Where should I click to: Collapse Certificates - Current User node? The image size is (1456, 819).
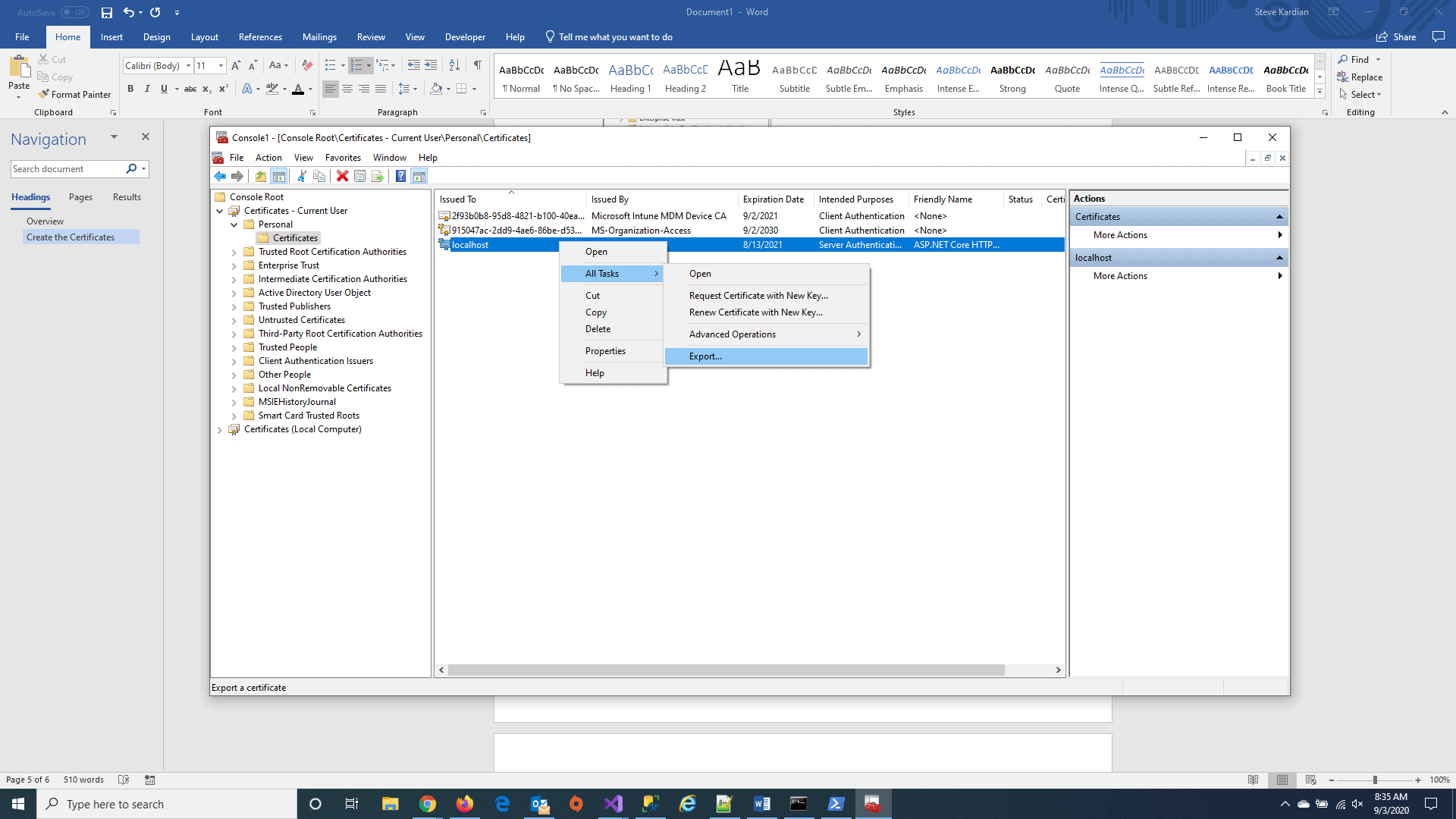pyautogui.click(x=220, y=212)
